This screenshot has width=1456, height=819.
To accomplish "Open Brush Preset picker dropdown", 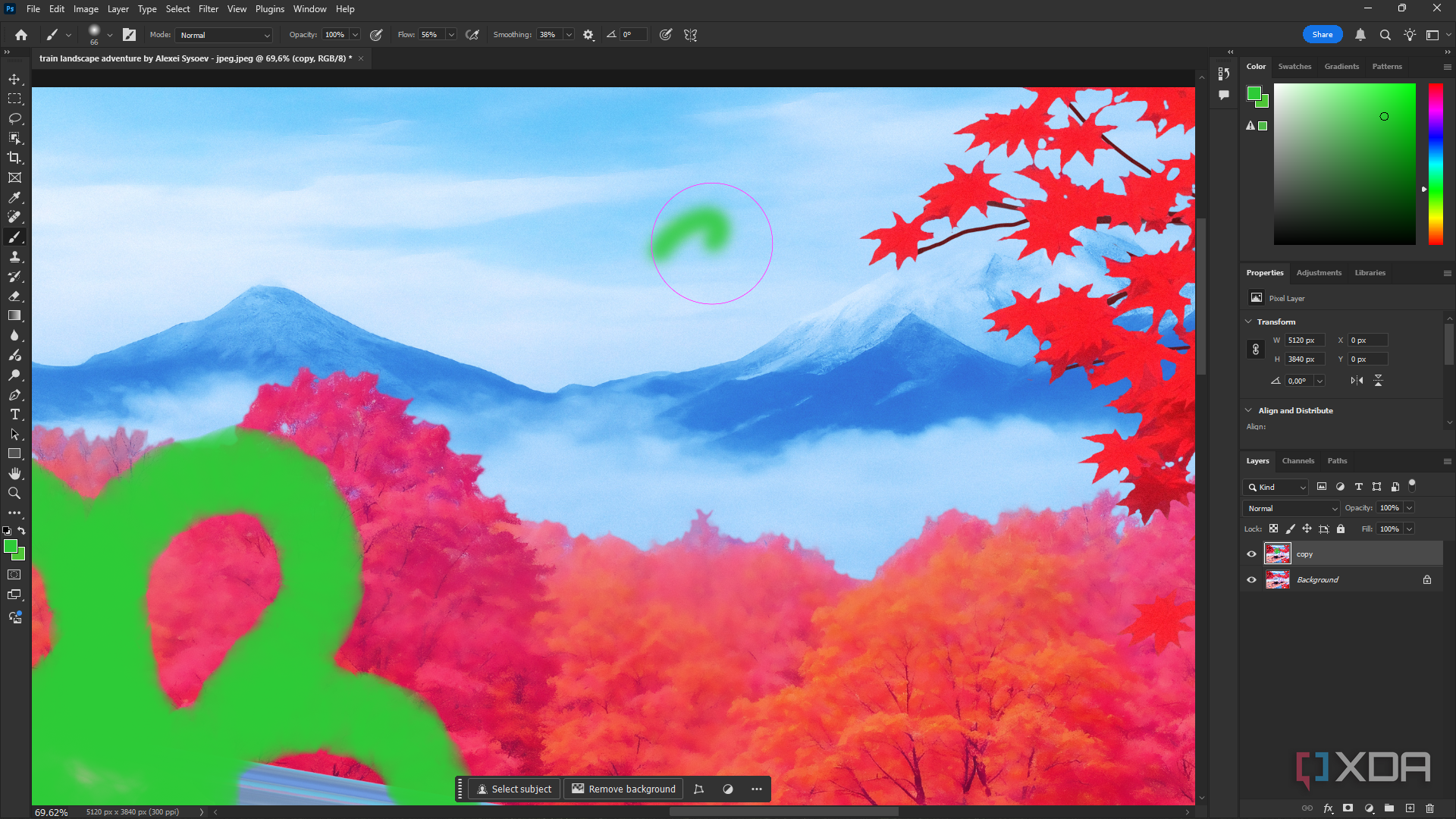I will pos(110,35).
